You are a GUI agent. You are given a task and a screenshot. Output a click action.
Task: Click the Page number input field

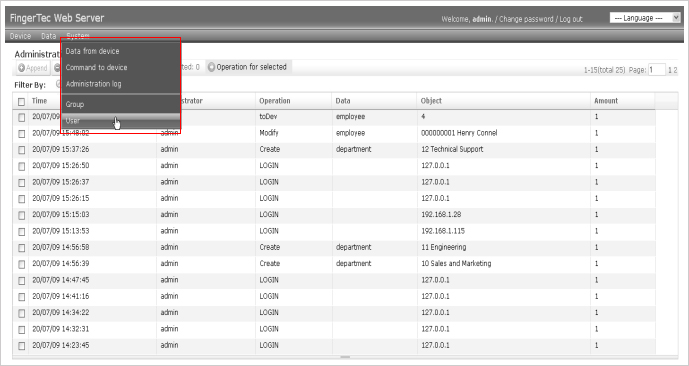656,70
